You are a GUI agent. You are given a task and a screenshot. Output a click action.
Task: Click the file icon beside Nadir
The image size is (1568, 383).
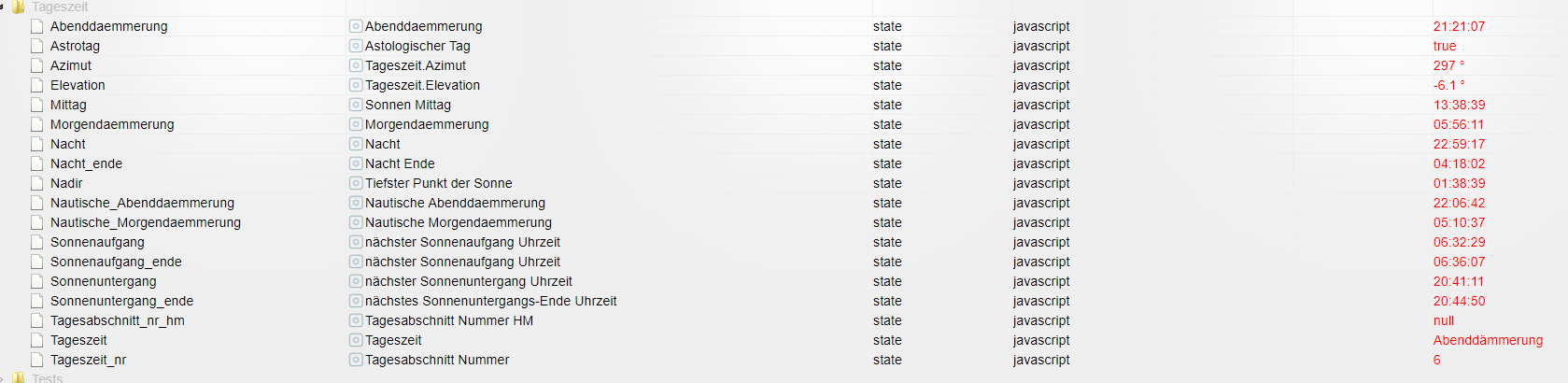37,183
